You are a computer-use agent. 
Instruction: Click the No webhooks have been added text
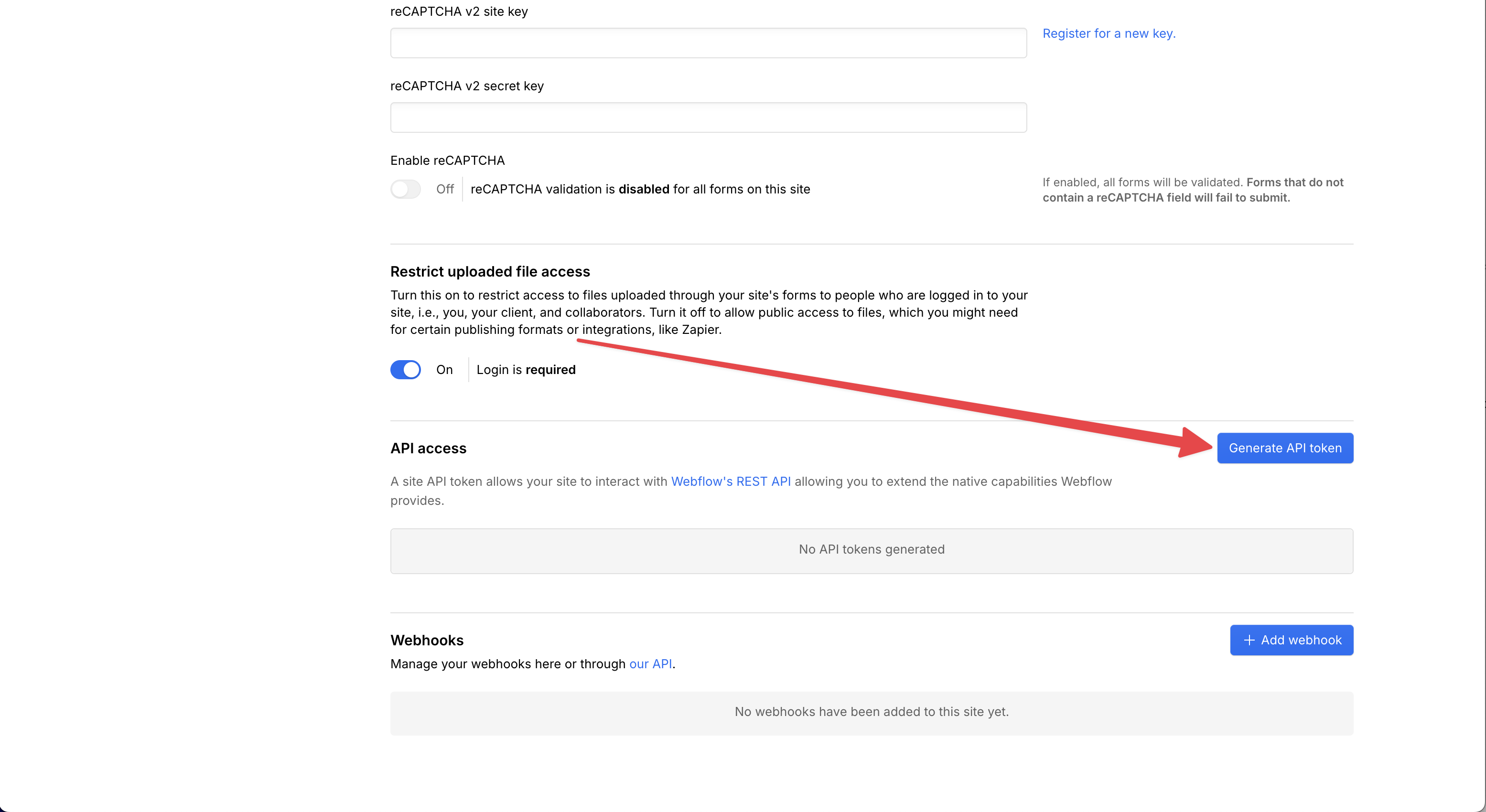click(x=872, y=712)
